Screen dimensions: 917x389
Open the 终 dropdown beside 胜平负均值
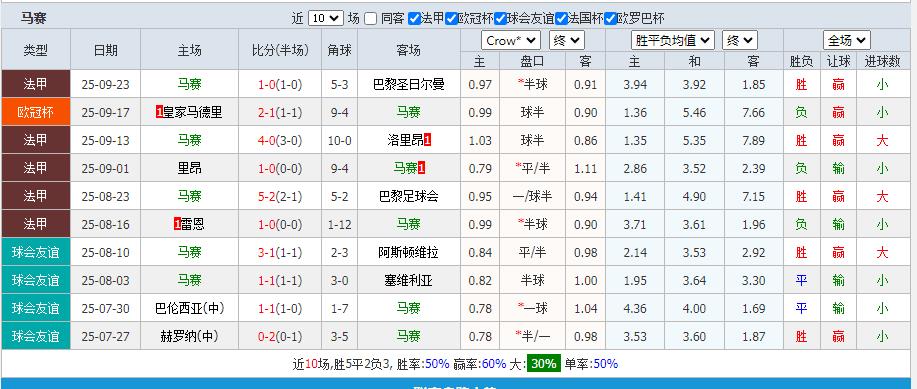point(740,40)
